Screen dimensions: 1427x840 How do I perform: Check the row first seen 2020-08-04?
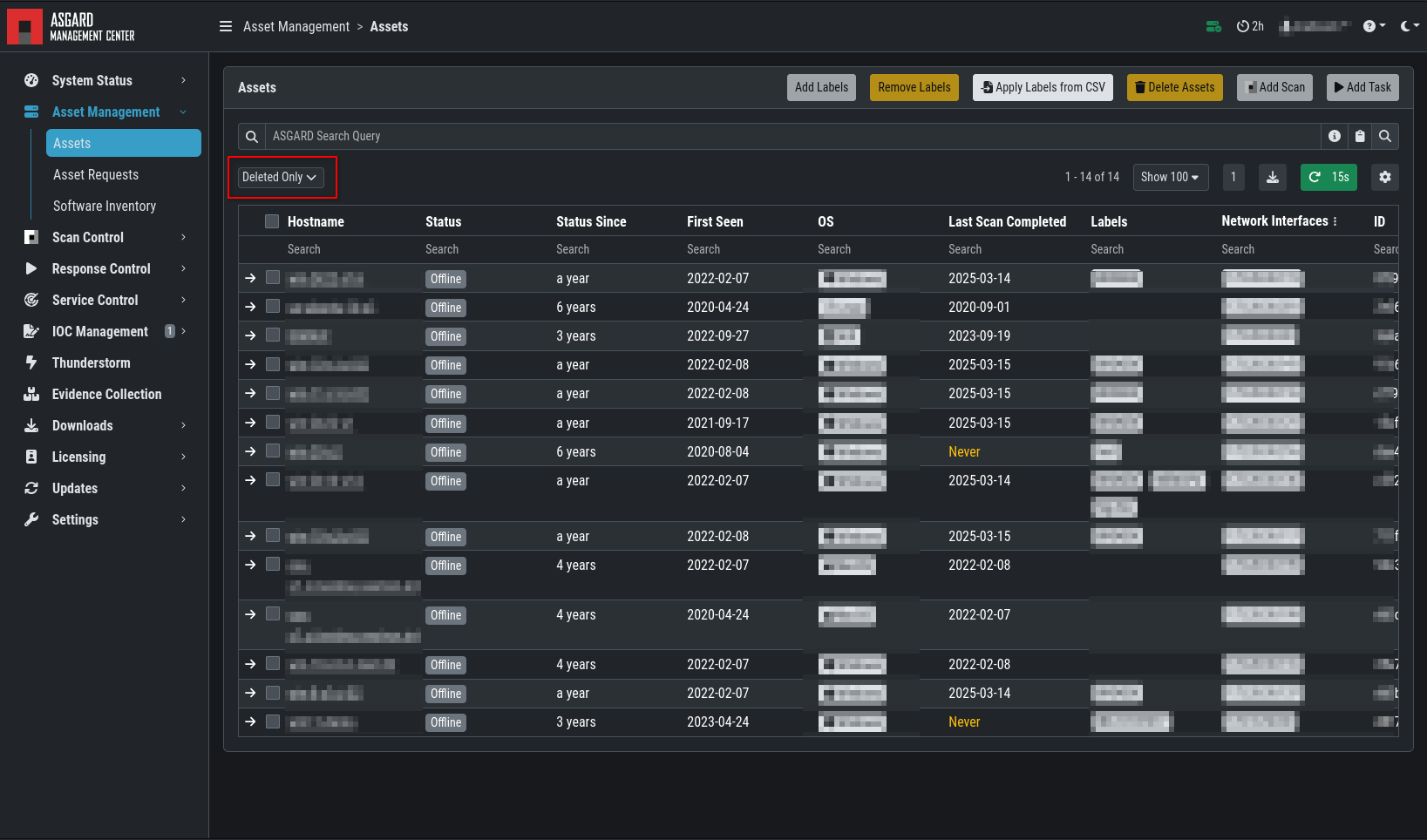pos(273,451)
